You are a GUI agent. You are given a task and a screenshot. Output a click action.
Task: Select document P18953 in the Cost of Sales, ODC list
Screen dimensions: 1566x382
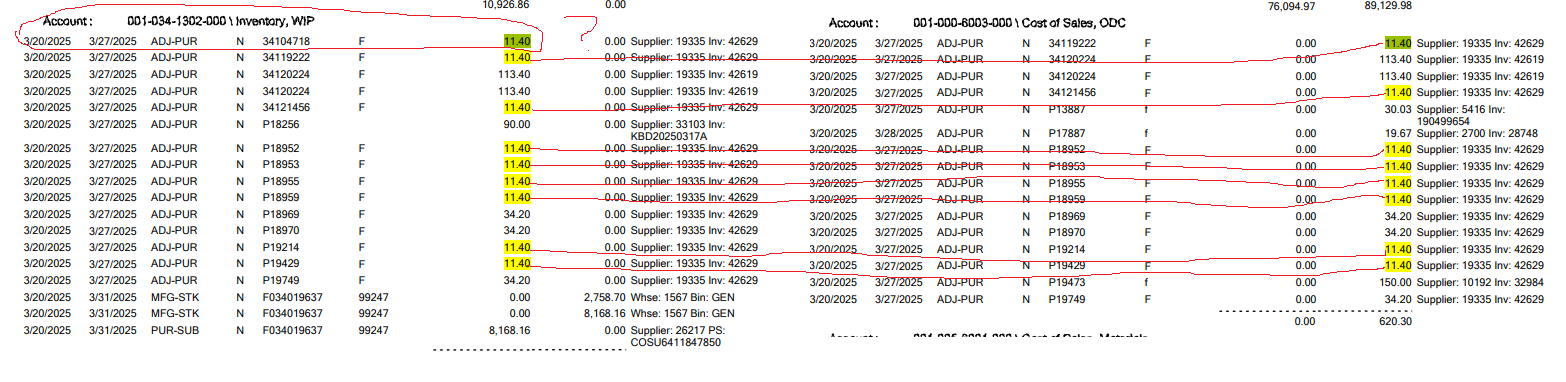pos(1067,166)
